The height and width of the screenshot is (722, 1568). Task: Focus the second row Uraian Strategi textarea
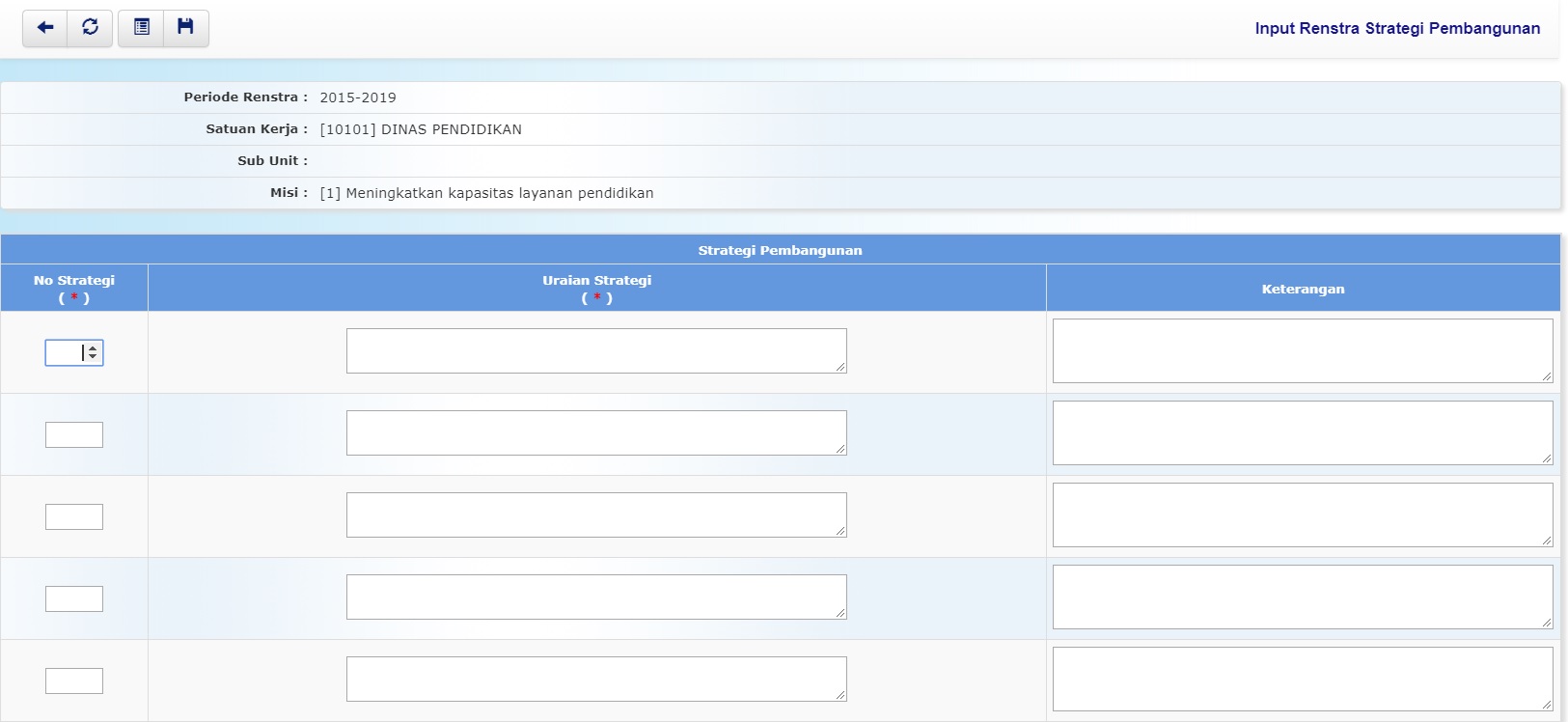[x=595, y=433]
